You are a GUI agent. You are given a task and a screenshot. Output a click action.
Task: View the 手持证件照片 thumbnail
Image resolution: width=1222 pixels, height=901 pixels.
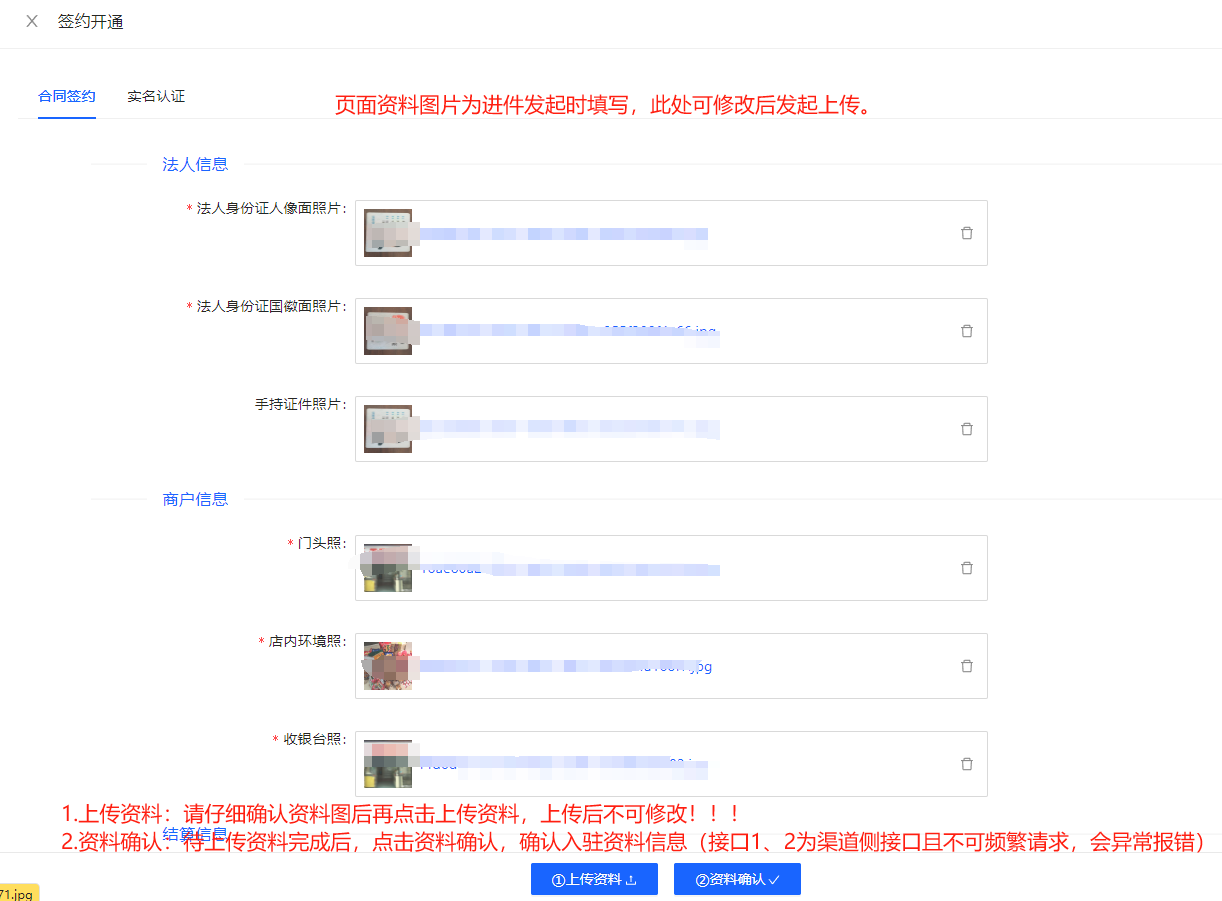pyautogui.click(x=388, y=429)
